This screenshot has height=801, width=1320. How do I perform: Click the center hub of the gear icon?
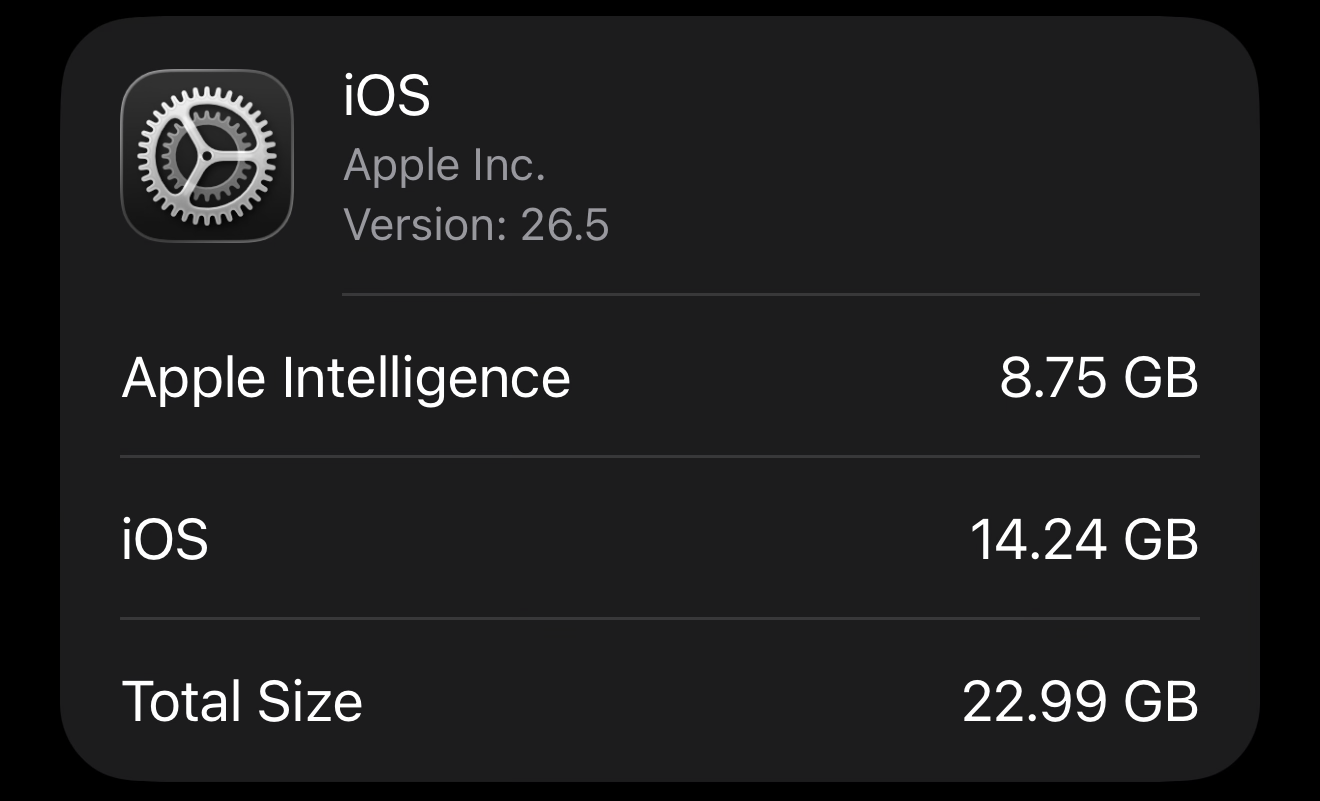(x=206, y=157)
